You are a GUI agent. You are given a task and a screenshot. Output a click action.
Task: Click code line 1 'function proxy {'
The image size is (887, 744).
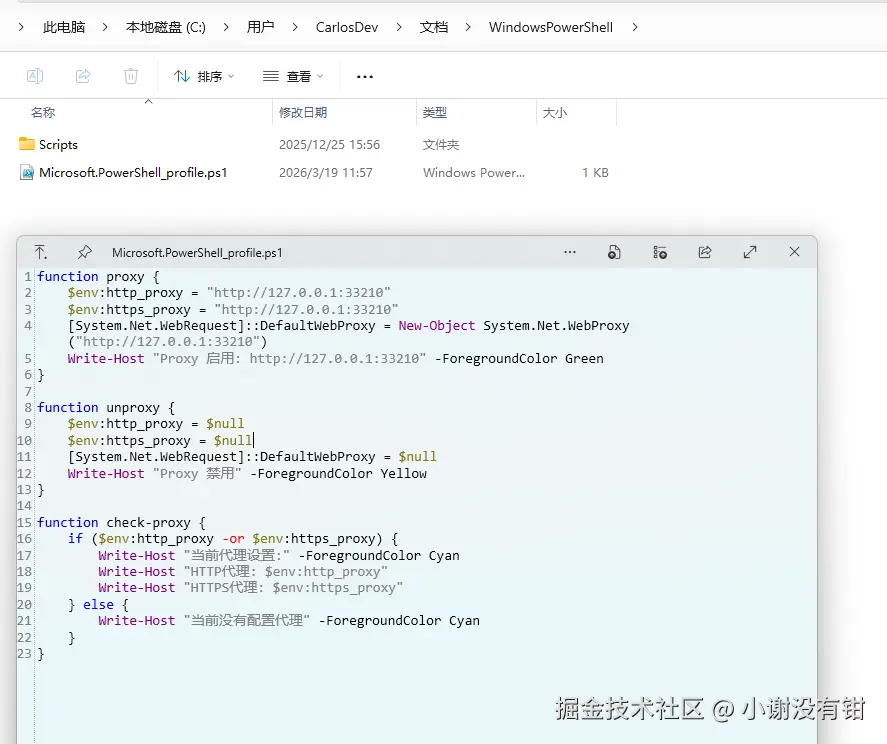98,277
